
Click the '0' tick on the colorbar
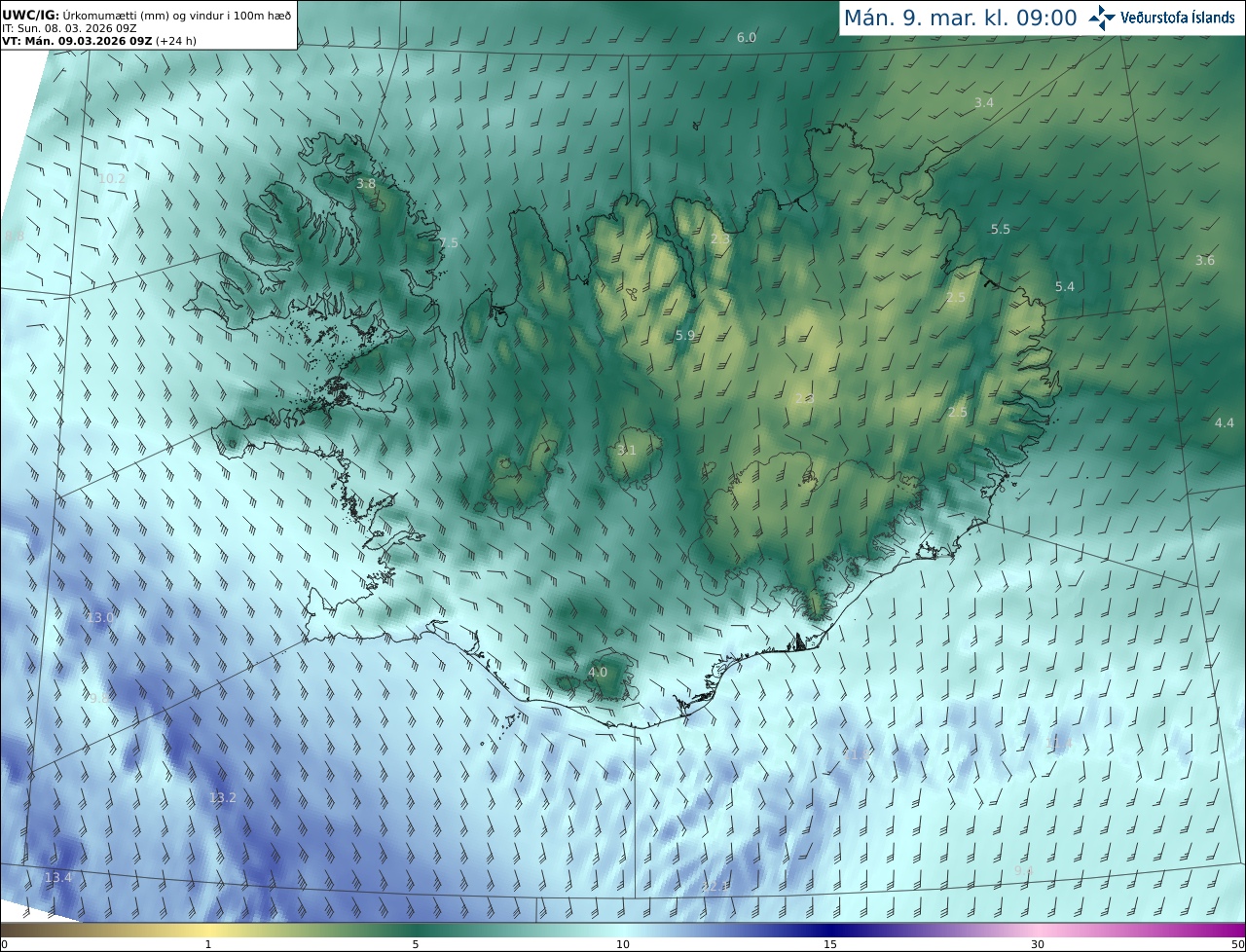[x=4, y=944]
